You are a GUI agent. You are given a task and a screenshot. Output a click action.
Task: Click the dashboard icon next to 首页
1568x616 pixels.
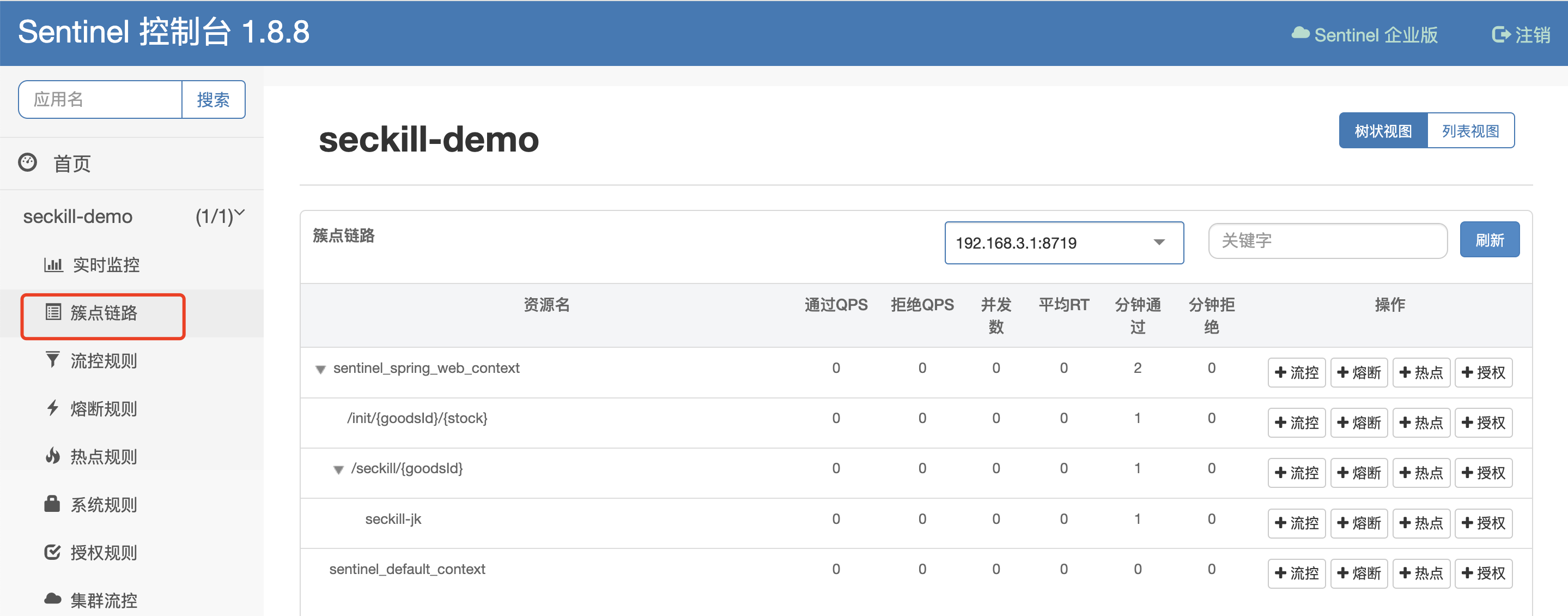[27, 162]
